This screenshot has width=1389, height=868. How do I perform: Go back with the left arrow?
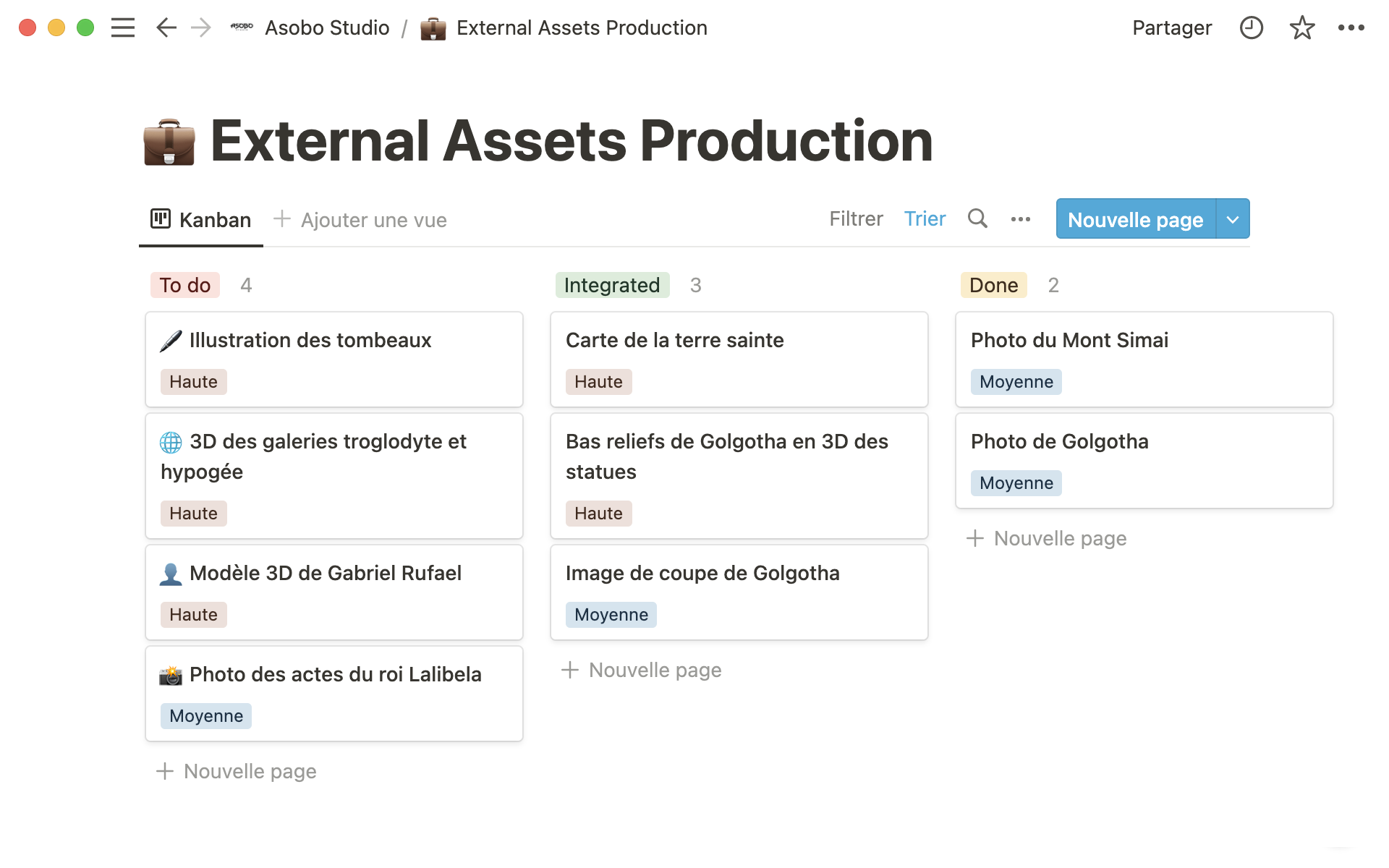pos(166,27)
